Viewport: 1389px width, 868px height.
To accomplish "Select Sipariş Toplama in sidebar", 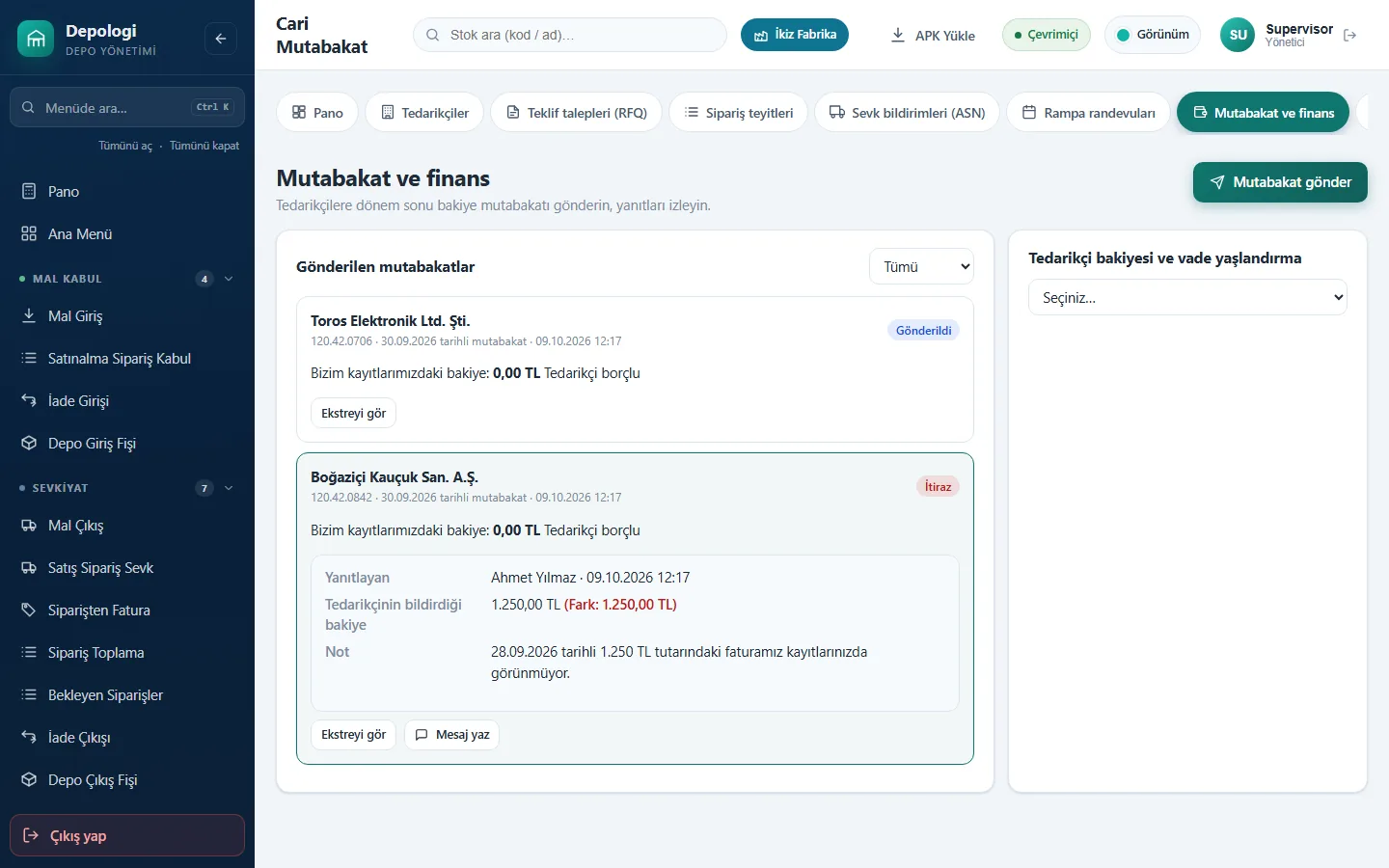I will pos(127,653).
